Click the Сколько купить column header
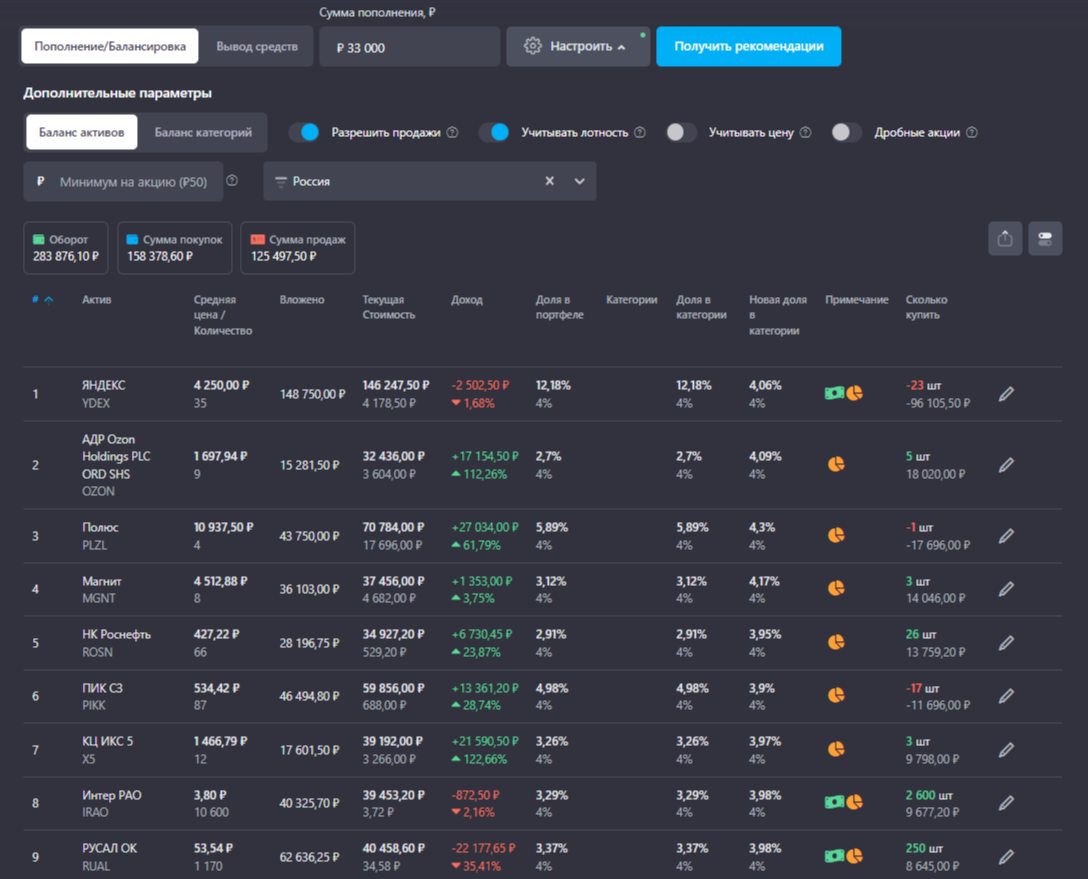The height and width of the screenshot is (879, 1088). pos(926,307)
